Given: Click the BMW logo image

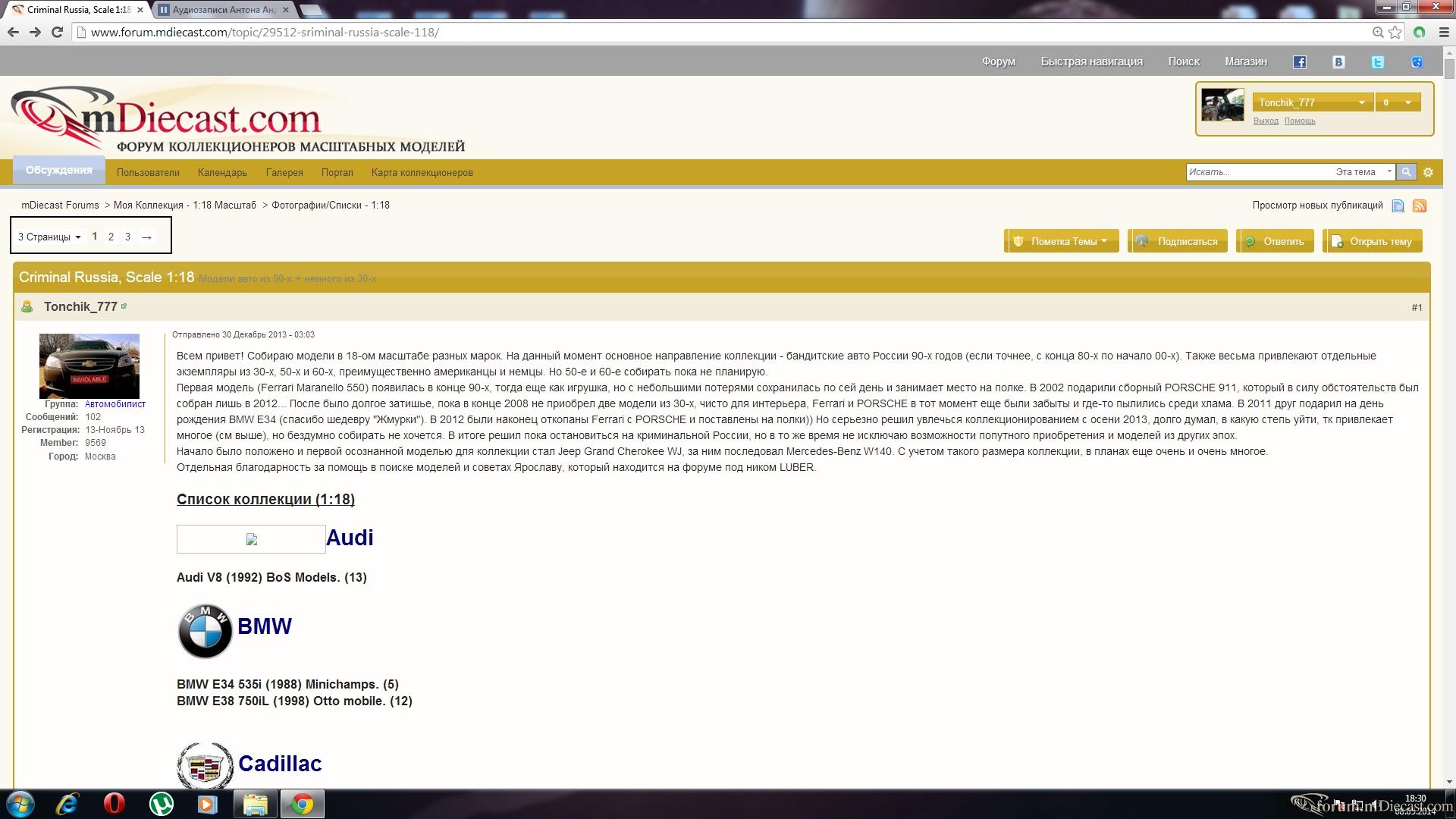Looking at the screenshot, I should point(205,631).
